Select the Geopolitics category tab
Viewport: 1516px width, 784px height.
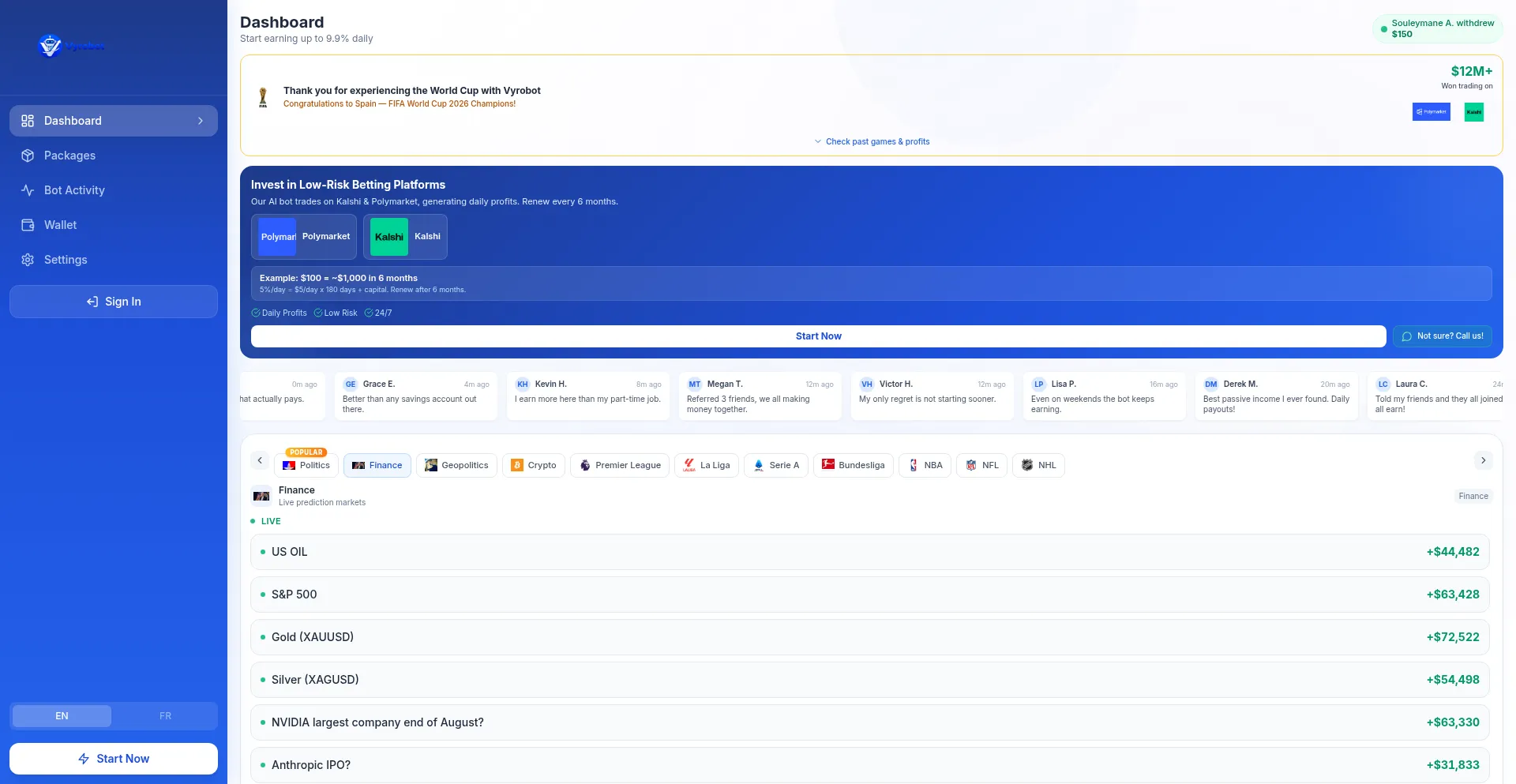pos(456,466)
